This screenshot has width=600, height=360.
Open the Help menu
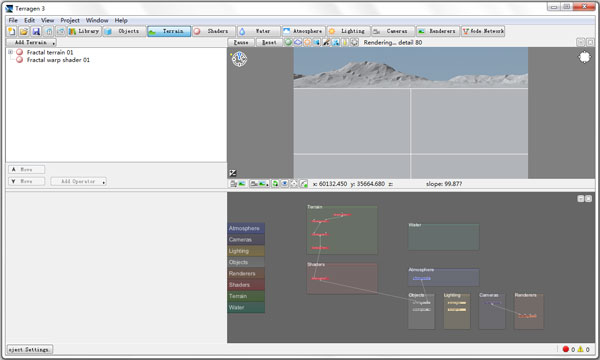pyautogui.click(x=121, y=20)
